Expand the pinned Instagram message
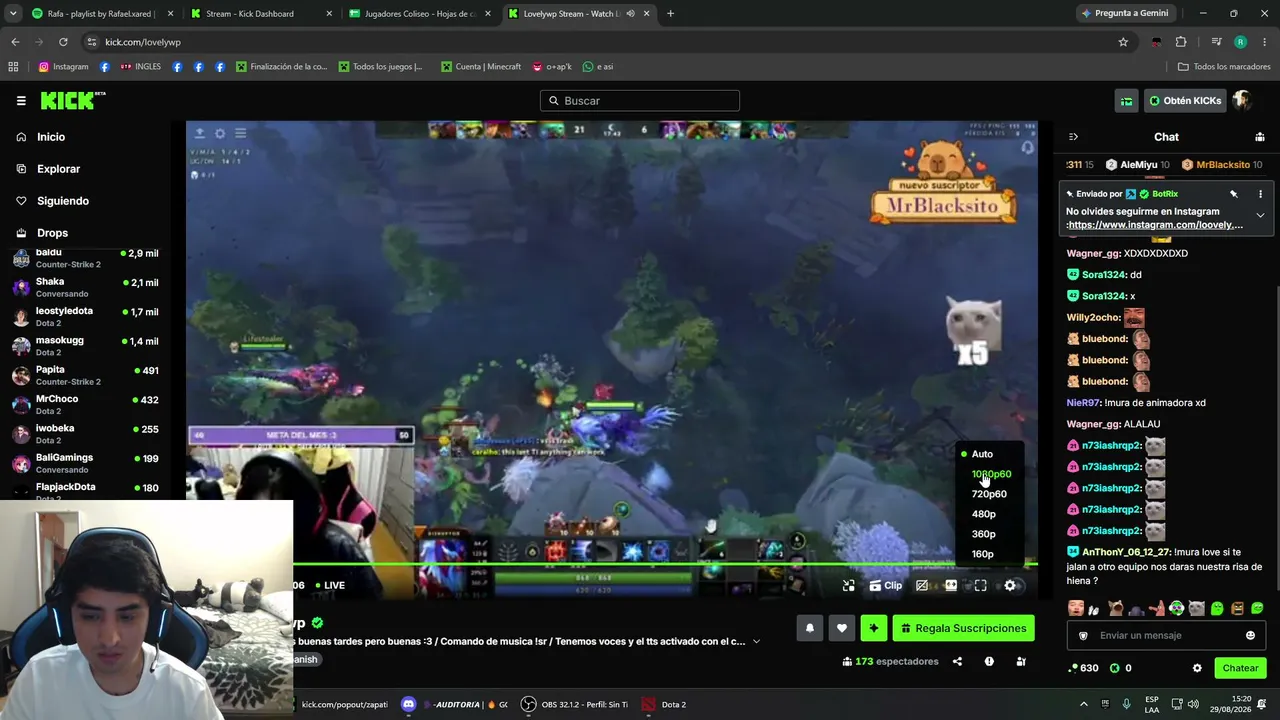This screenshot has width=1280, height=720. pos(1260,215)
